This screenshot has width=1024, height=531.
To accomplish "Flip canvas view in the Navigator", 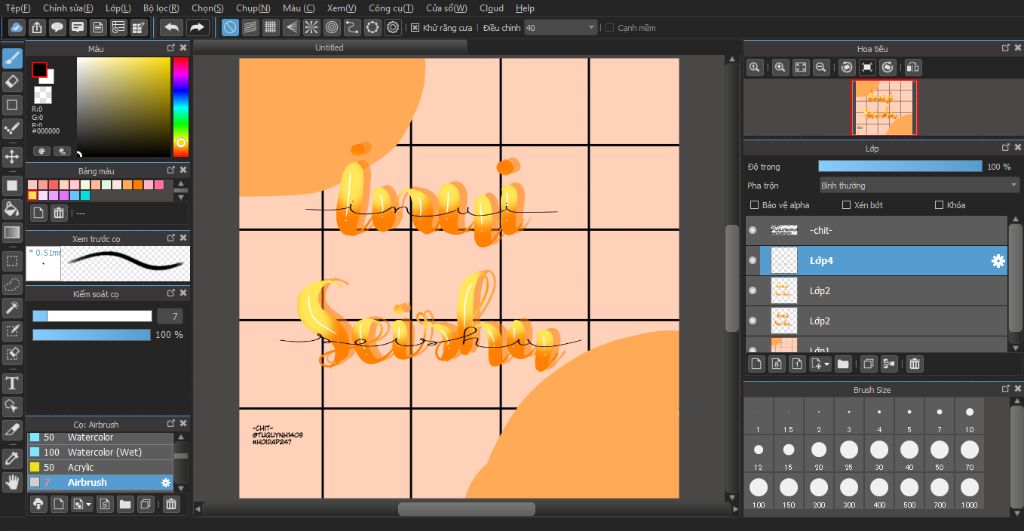I will coord(913,67).
